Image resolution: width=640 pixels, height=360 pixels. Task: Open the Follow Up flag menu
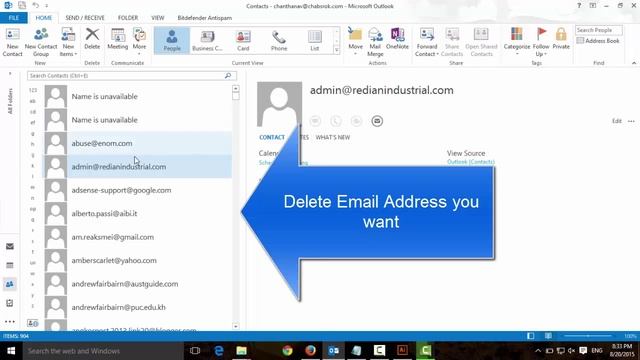pyautogui.click(x=541, y=42)
